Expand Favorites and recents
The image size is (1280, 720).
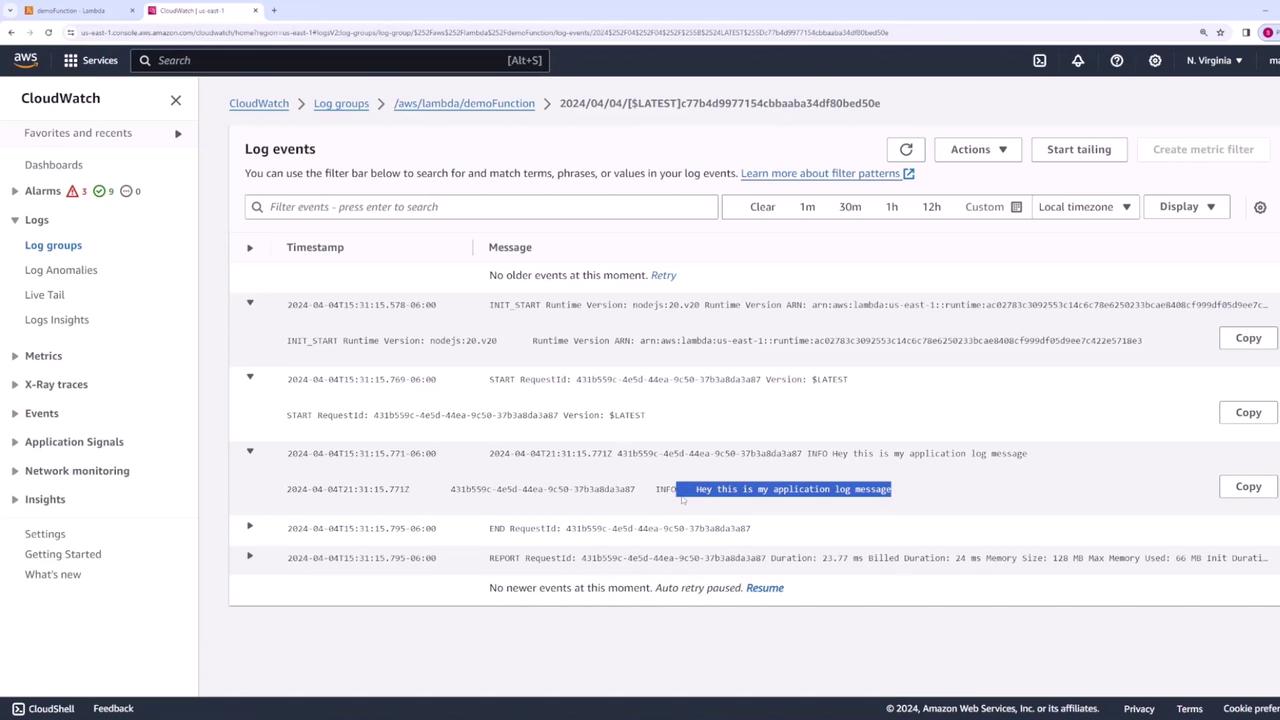178,133
